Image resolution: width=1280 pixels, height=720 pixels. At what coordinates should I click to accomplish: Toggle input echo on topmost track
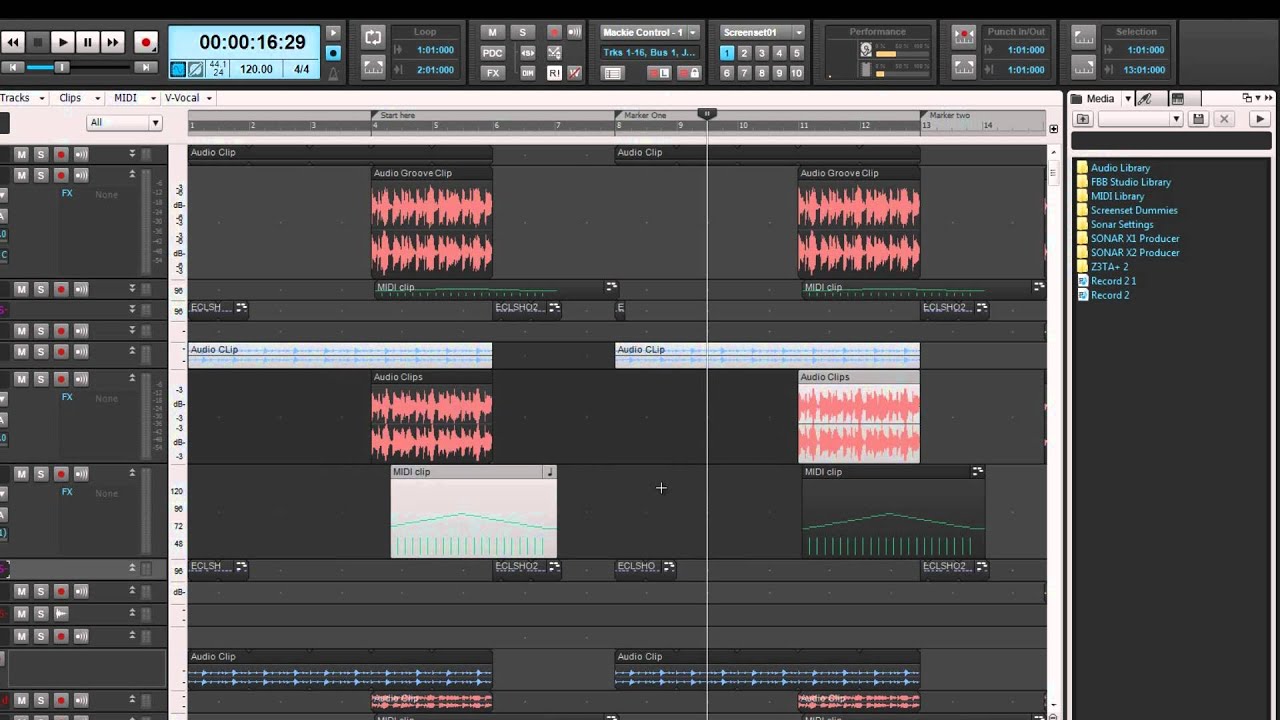pyautogui.click(x=81, y=154)
